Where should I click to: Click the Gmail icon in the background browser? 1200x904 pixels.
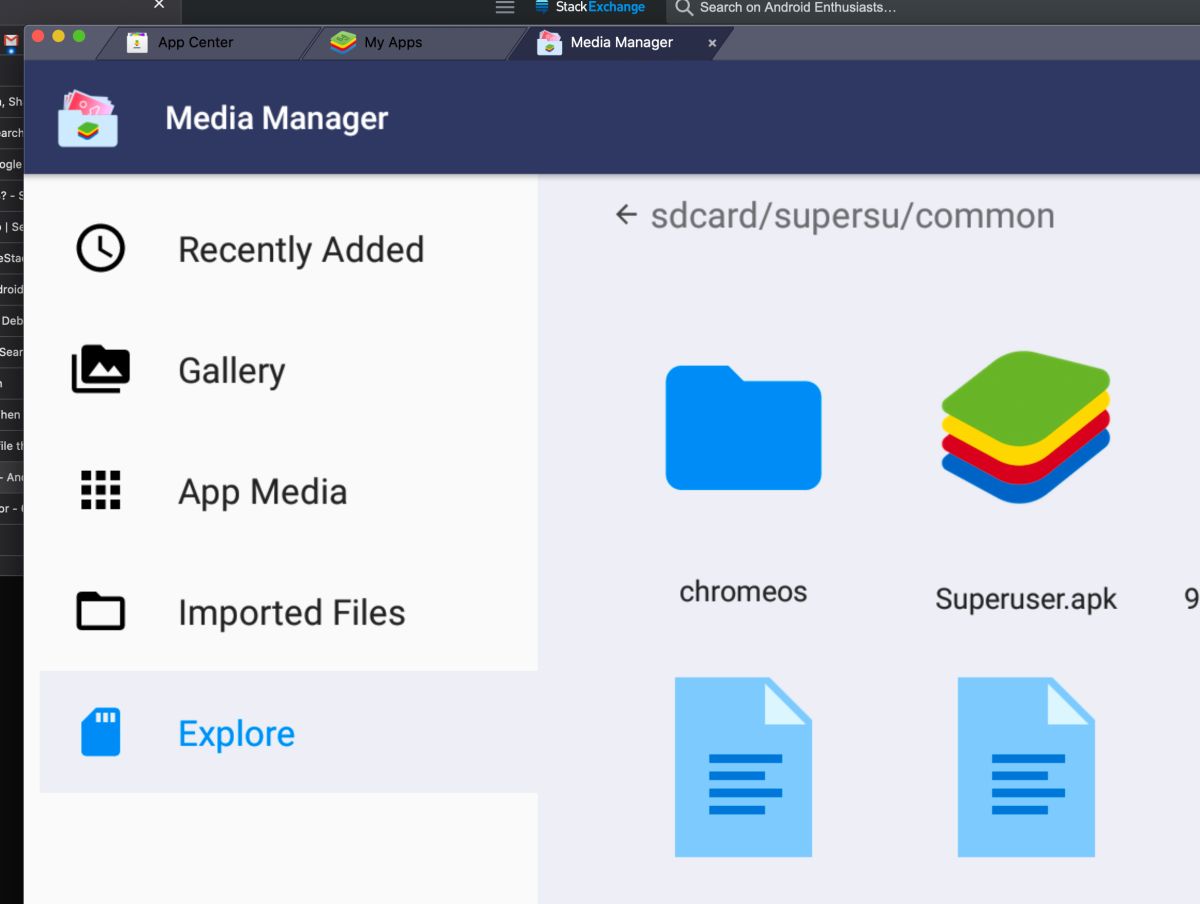11,41
